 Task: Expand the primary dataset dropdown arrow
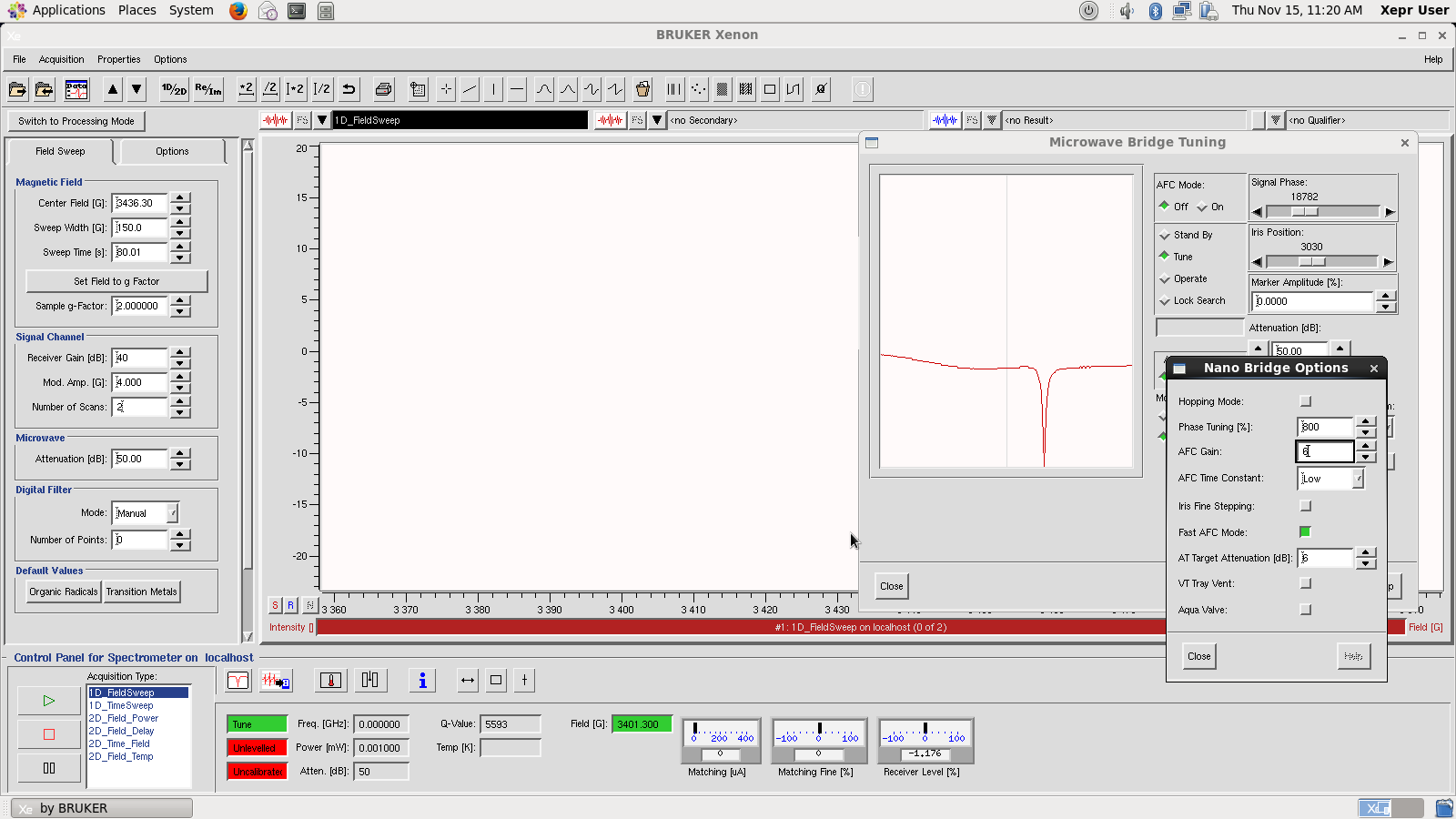coord(322,120)
